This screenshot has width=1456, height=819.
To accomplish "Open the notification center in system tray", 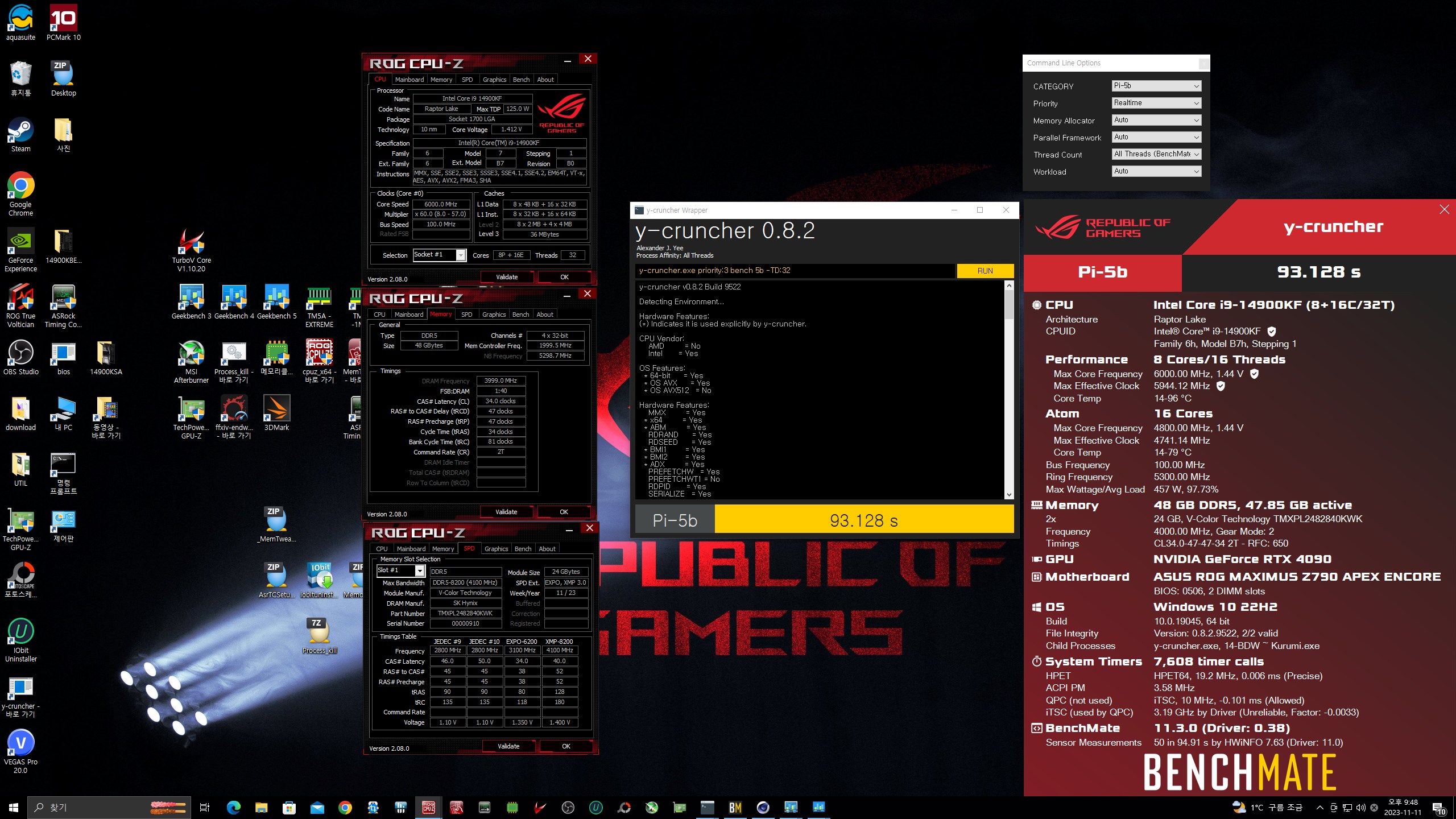I will pyautogui.click(x=1439, y=808).
